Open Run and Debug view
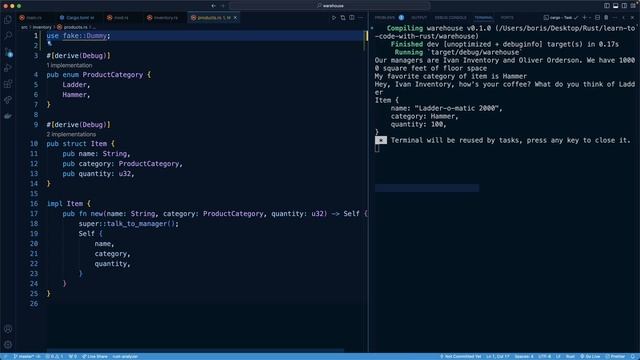Image resolution: width=640 pixels, height=360 pixels. pyautogui.click(x=8, y=68)
